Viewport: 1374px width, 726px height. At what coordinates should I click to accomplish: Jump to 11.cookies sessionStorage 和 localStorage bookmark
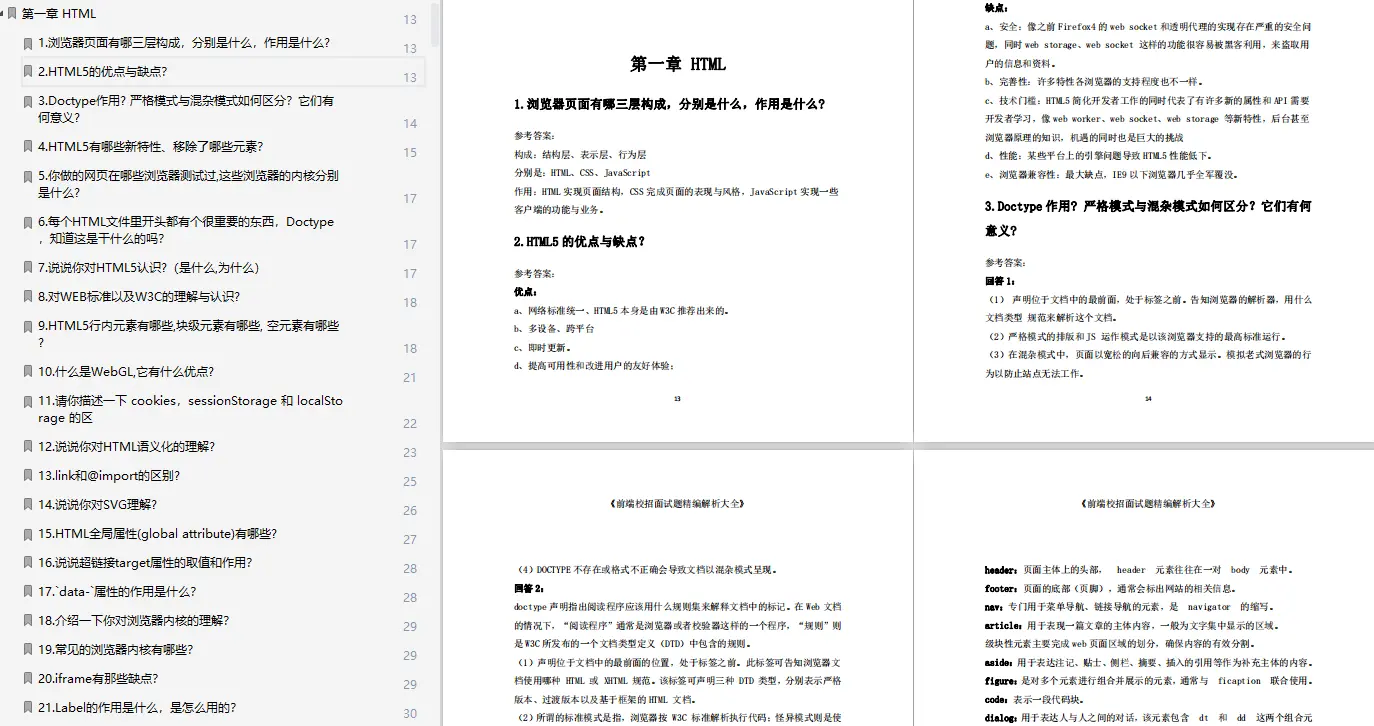pyautogui.click(x=180, y=408)
